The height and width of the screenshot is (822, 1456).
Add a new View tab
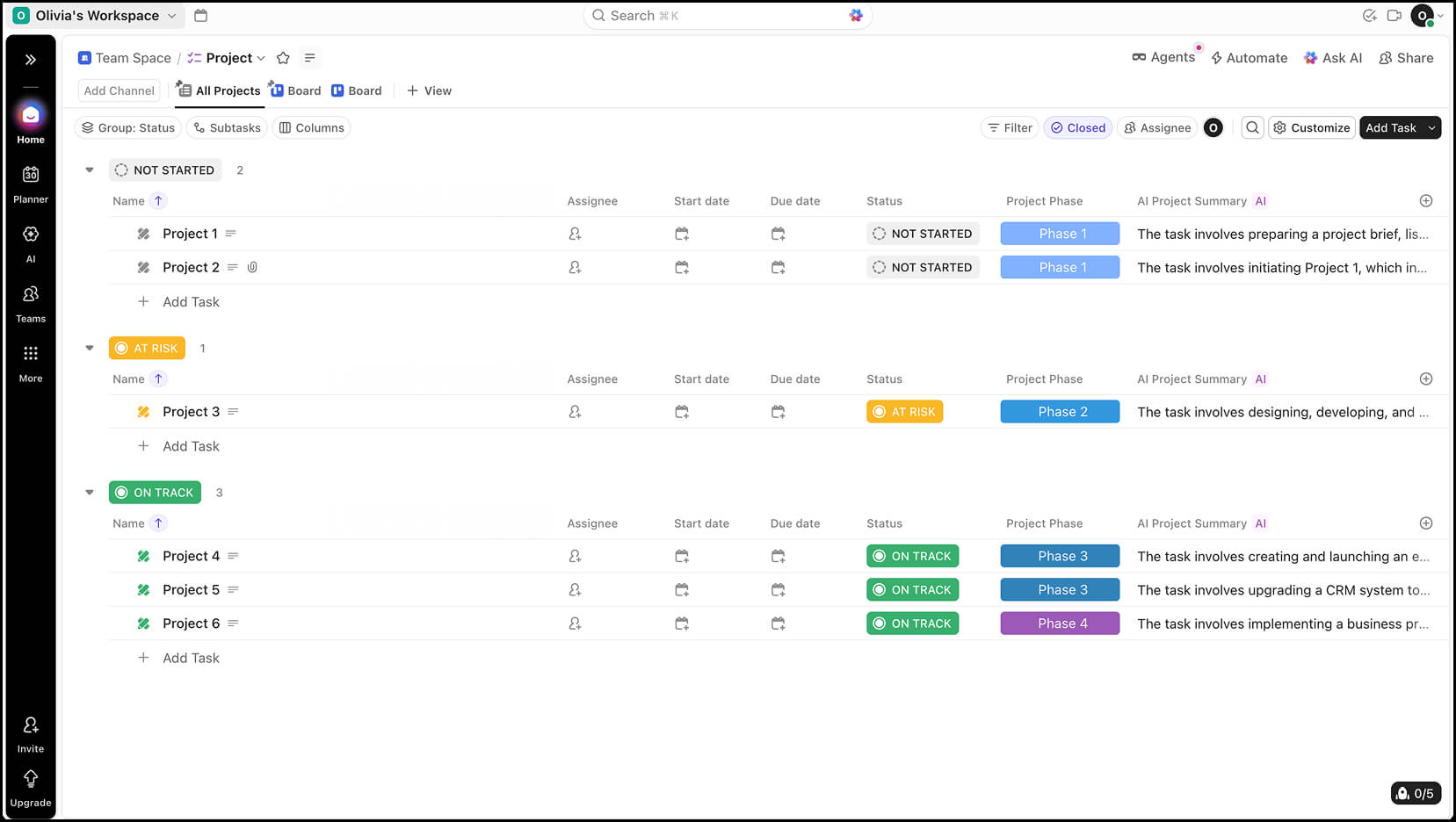point(429,91)
